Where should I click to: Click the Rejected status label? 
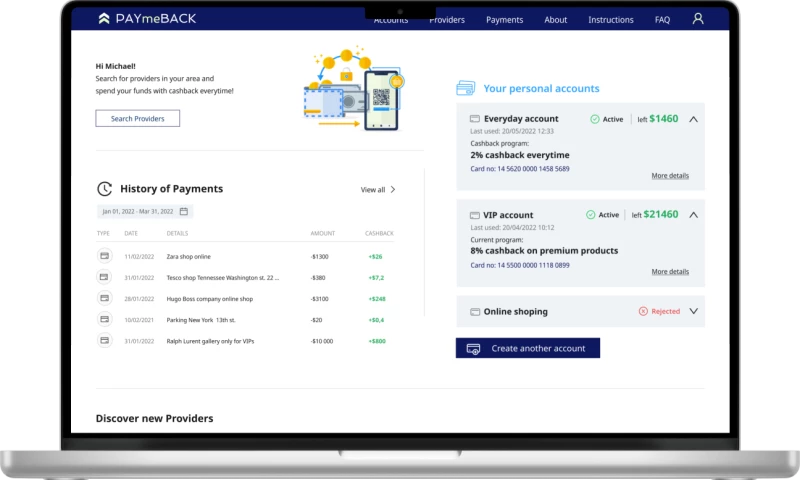click(x=665, y=311)
